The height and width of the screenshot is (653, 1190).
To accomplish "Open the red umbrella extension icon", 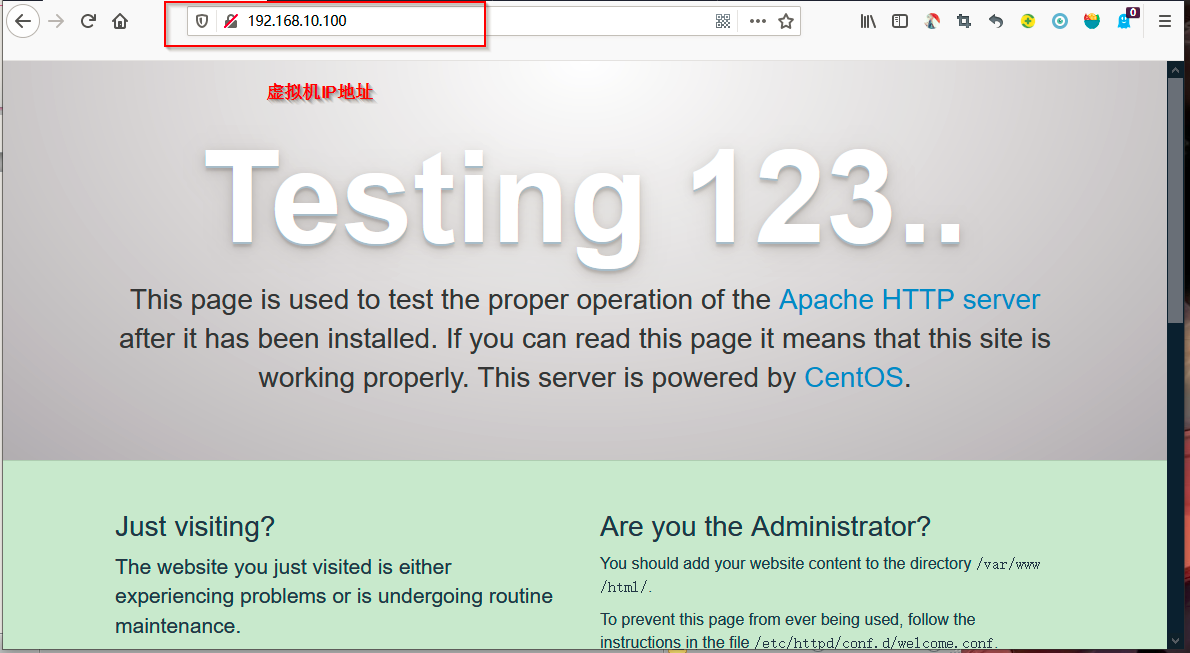I will (x=932, y=21).
